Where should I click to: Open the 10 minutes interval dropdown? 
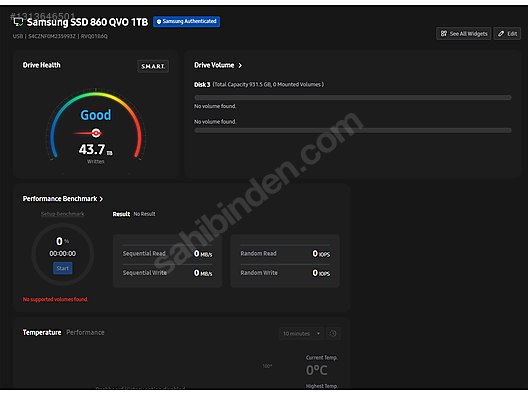pos(301,333)
